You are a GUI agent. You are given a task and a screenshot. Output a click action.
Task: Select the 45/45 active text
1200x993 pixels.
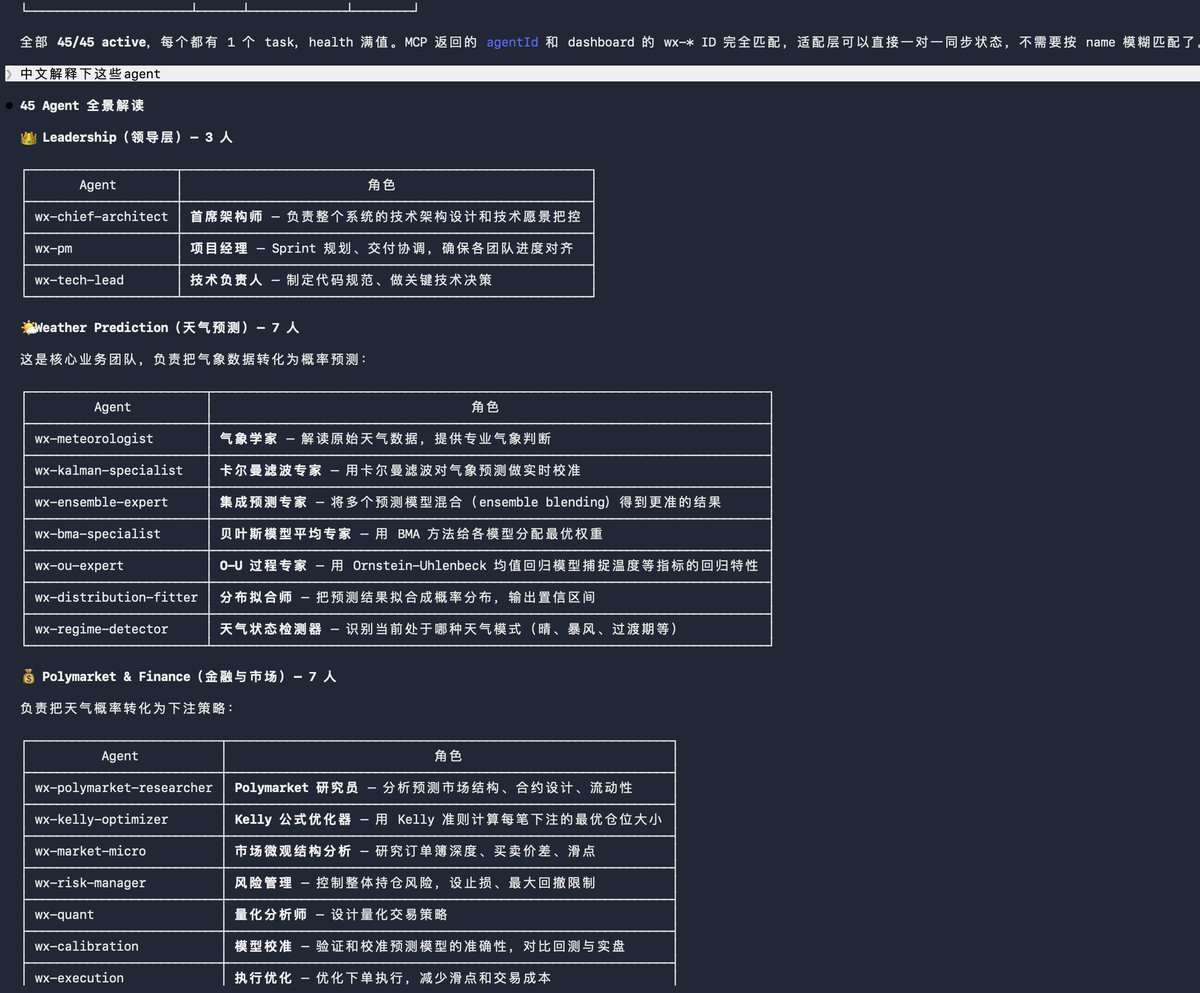pos(102,42)
